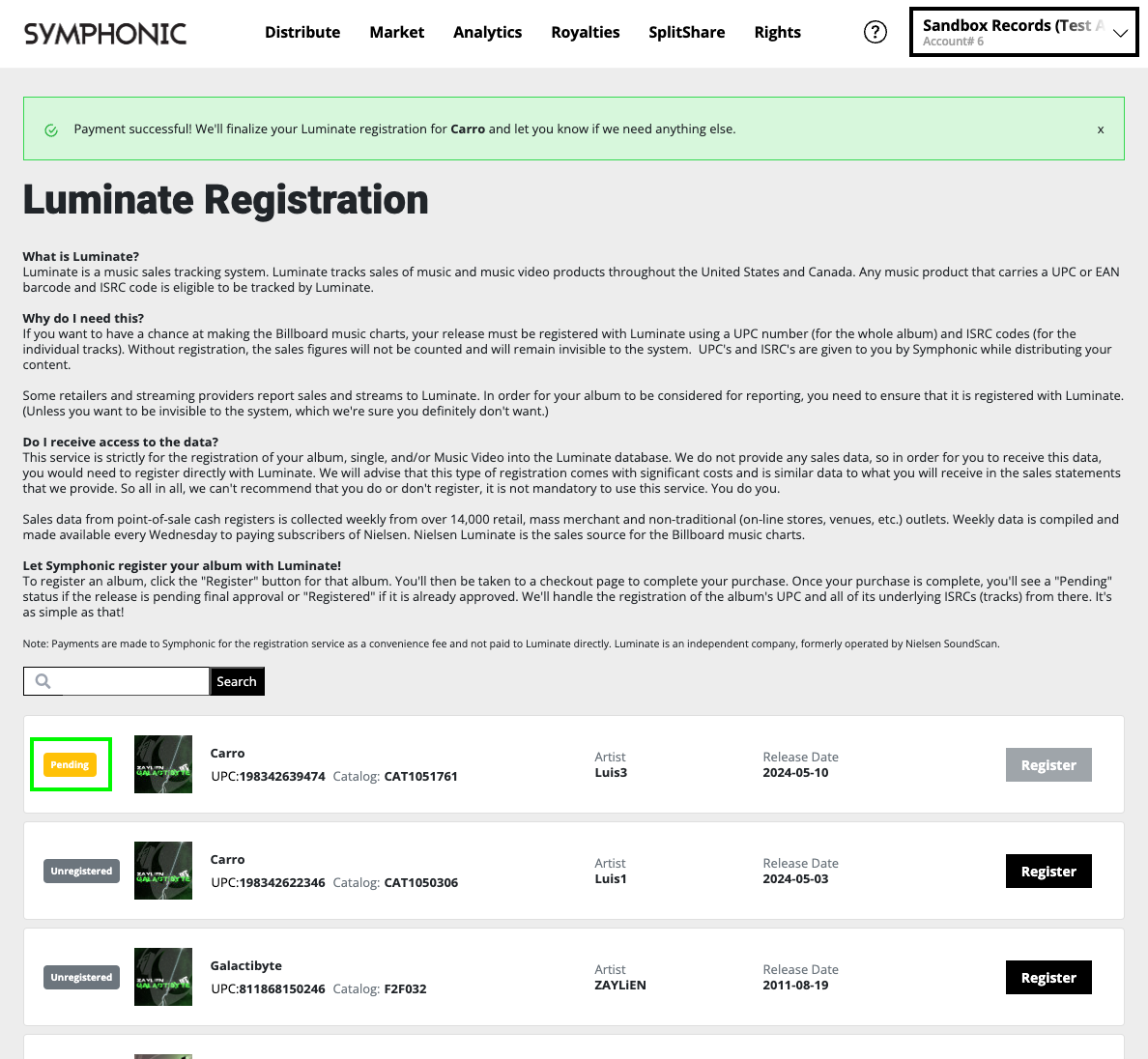Click the green success checkmark icon

(51, 130)
